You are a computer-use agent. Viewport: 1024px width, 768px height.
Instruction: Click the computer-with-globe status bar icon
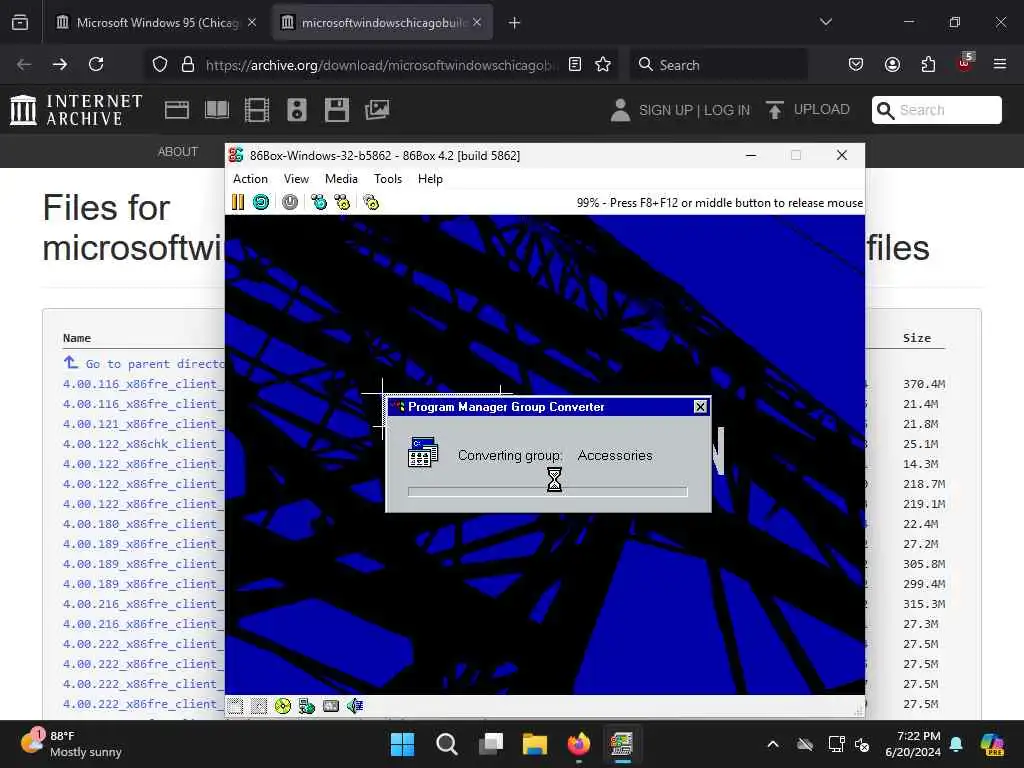click(306, 706)
